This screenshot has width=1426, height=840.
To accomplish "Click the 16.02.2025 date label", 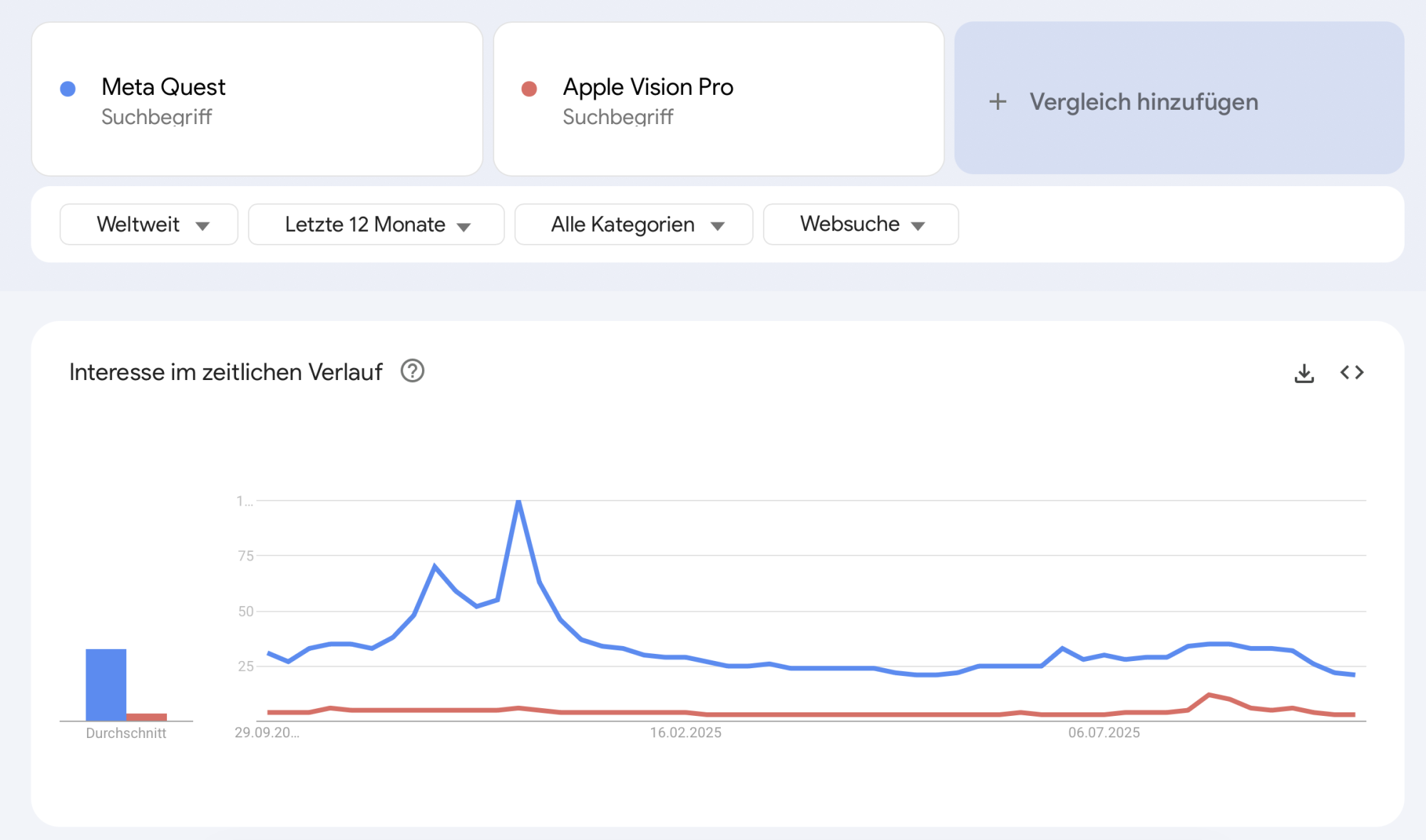I will coord(685,732).
